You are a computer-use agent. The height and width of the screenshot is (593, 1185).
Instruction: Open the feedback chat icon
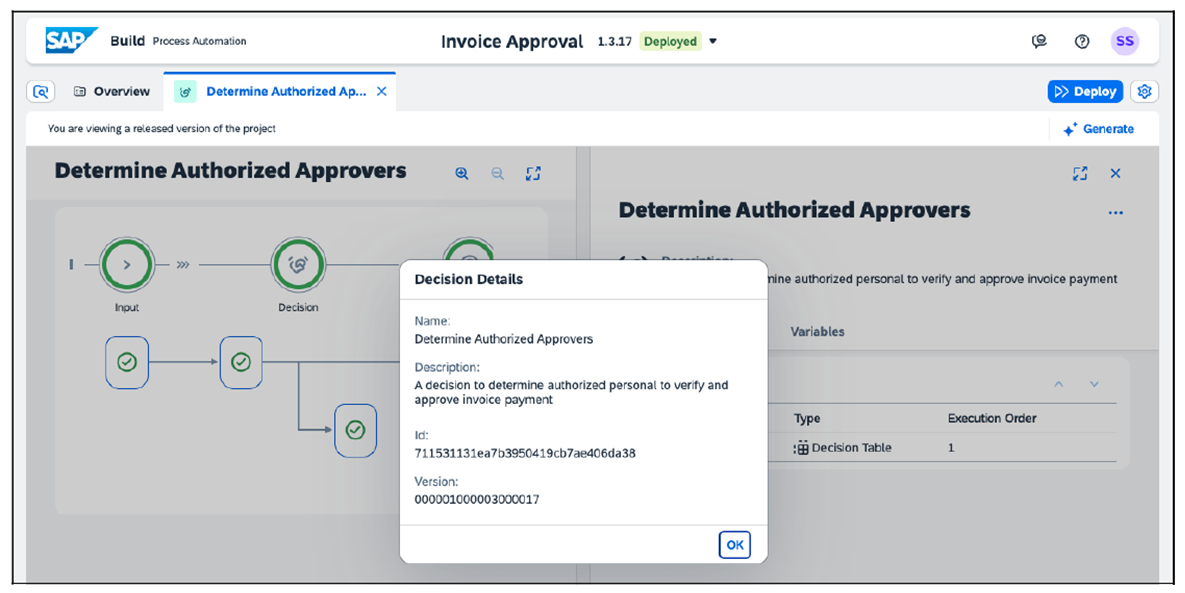tap(1039, 41)
